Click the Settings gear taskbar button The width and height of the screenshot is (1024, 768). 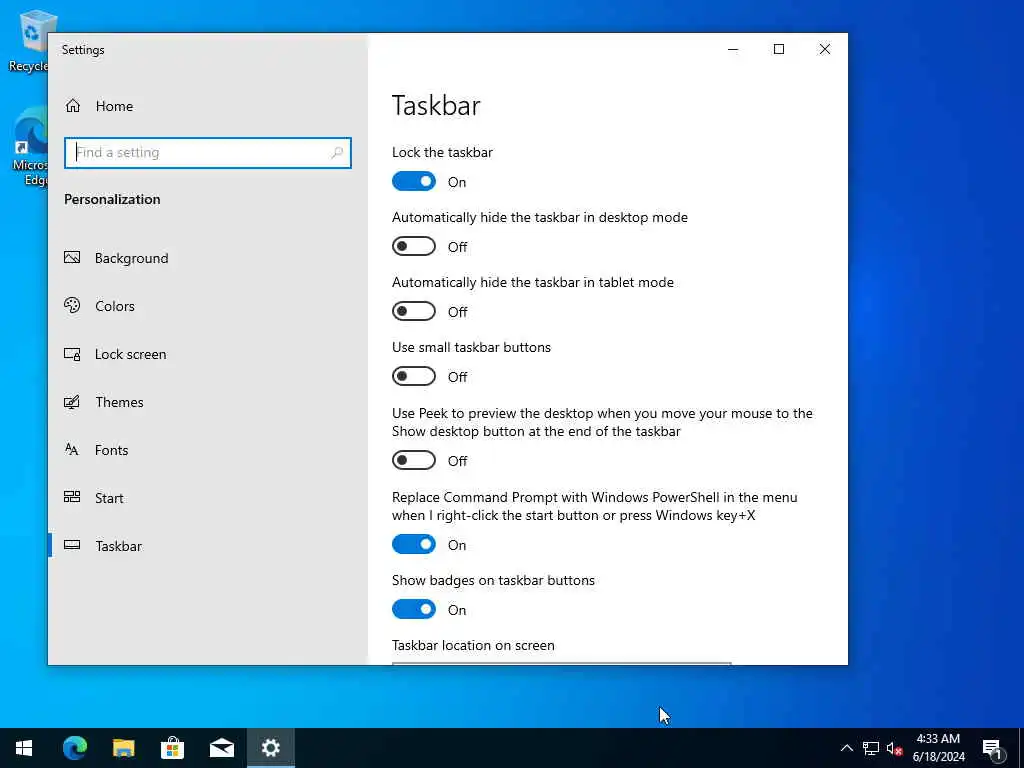[x=270, y=748]
